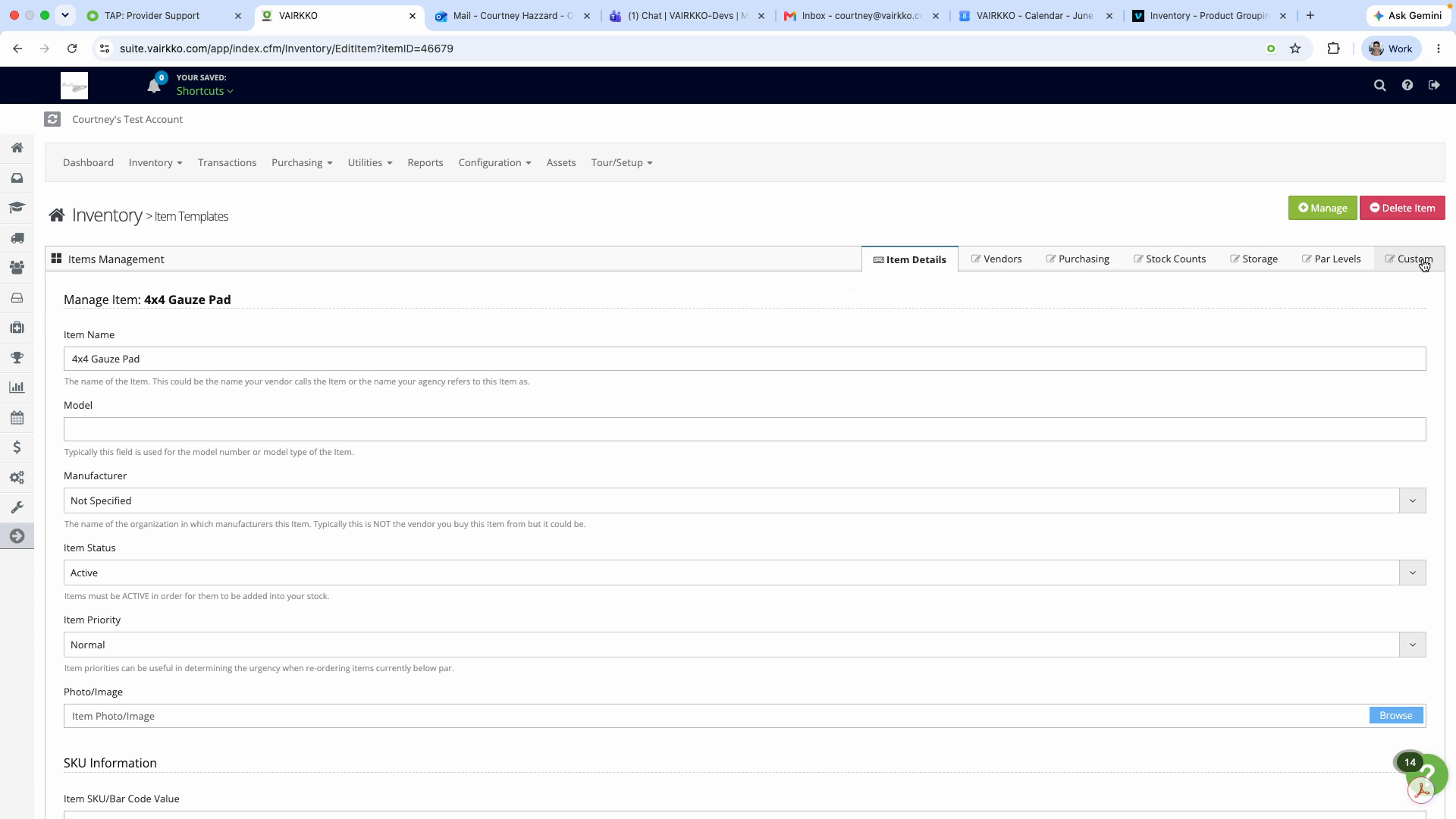Viewport: 1456px width, 819px height.
Task: Switch to the Custom tab
Action: (x=1409, y=259)
